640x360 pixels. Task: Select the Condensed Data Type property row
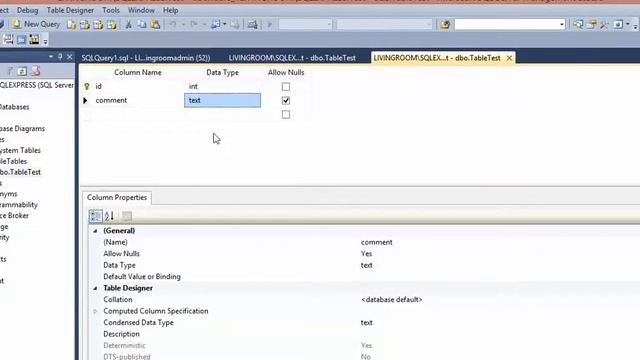click(x=138, y=322)
